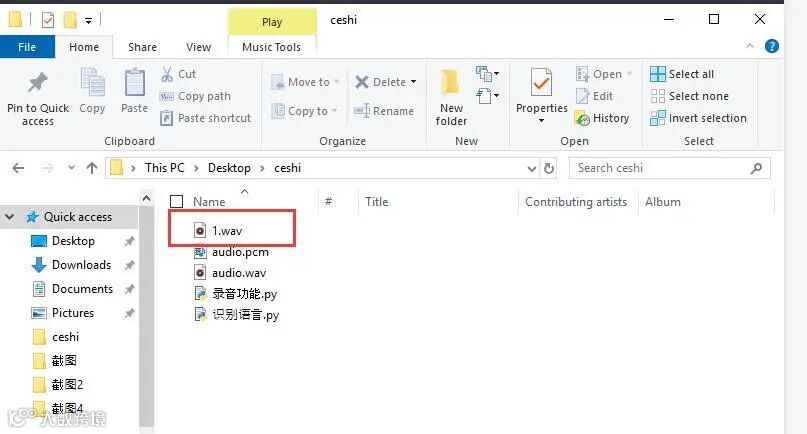The image size is (807, 434).
Task: Open the Delete dropdown arrow
Action: (x=413, y=82)
